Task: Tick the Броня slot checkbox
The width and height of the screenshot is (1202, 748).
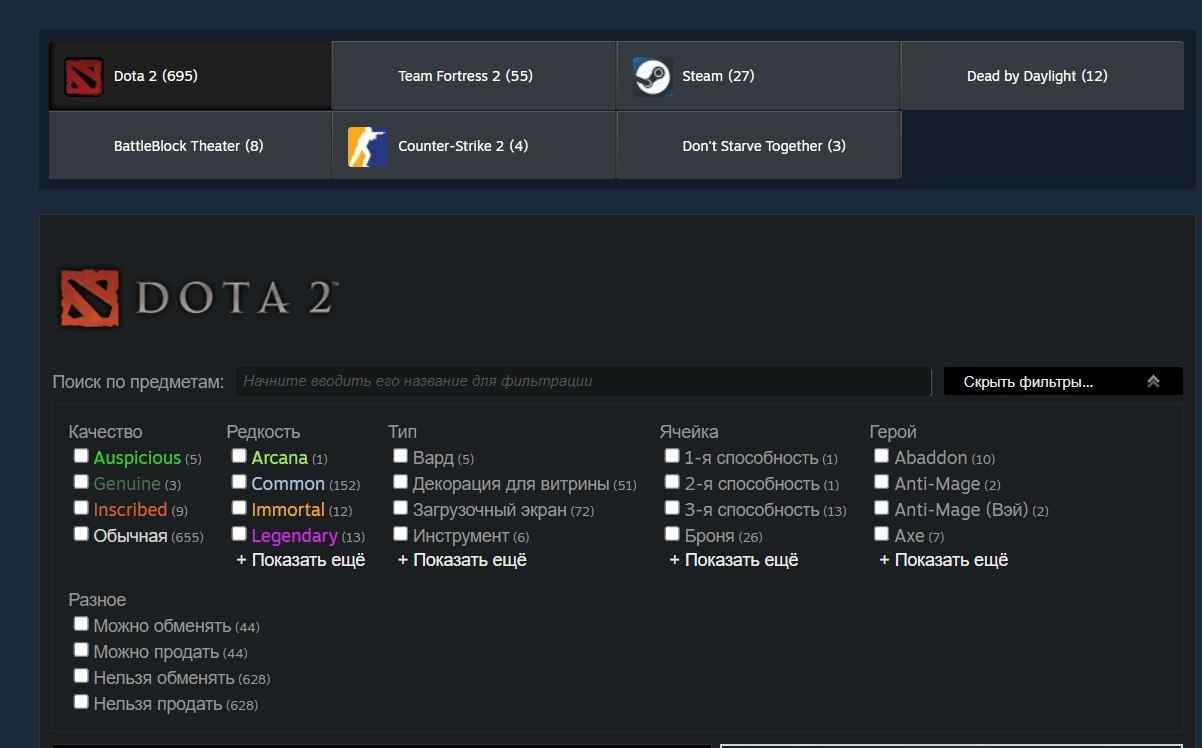Action: tap(672, 534)
